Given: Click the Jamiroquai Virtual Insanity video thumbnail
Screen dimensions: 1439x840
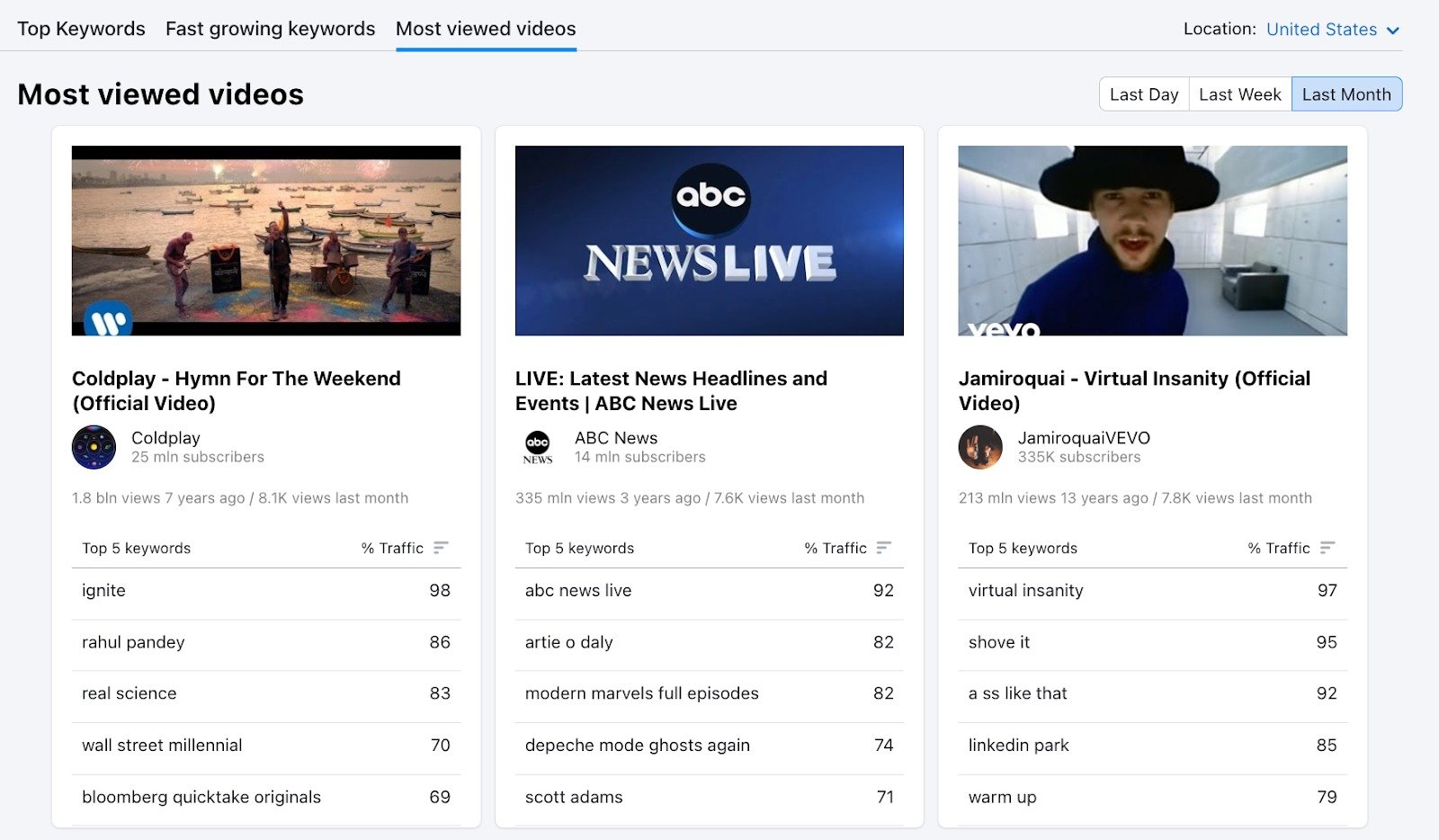Looking at the screenshot, I should click(x=1153, y=240).
